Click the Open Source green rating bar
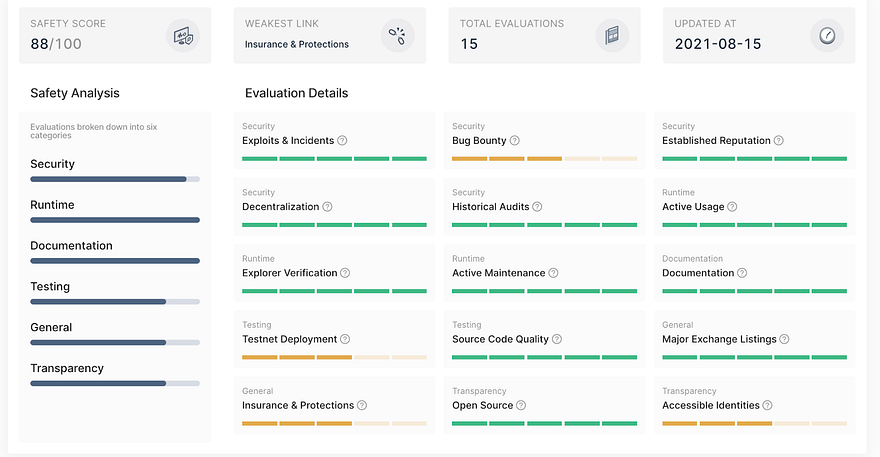880x457 pixels. tap(544, 424)
